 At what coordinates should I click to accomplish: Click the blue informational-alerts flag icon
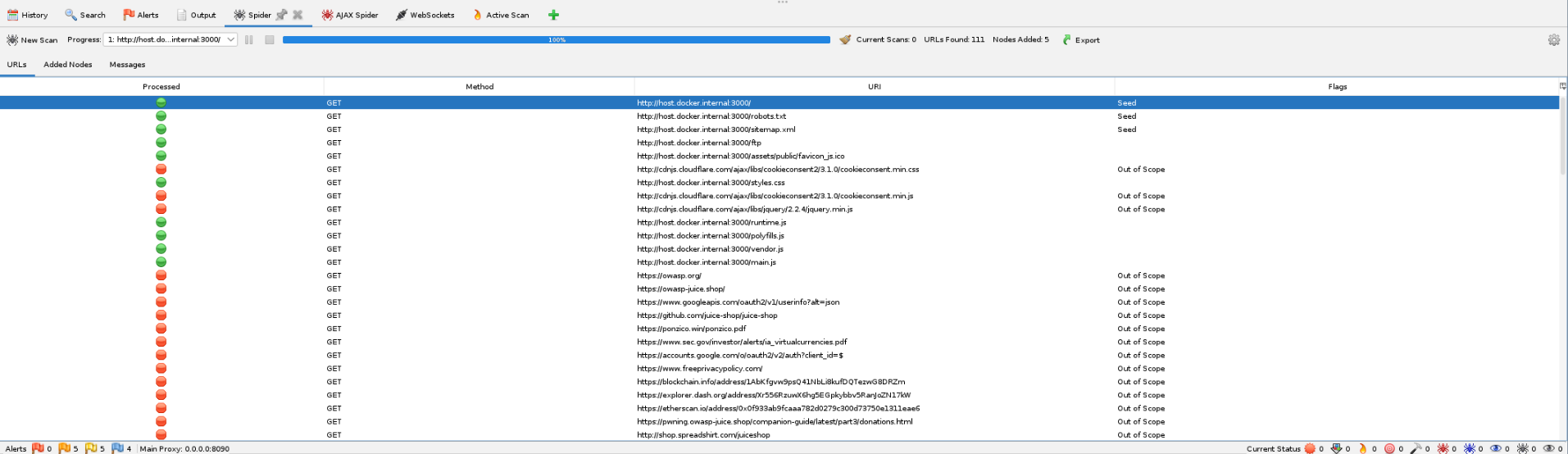117,448
